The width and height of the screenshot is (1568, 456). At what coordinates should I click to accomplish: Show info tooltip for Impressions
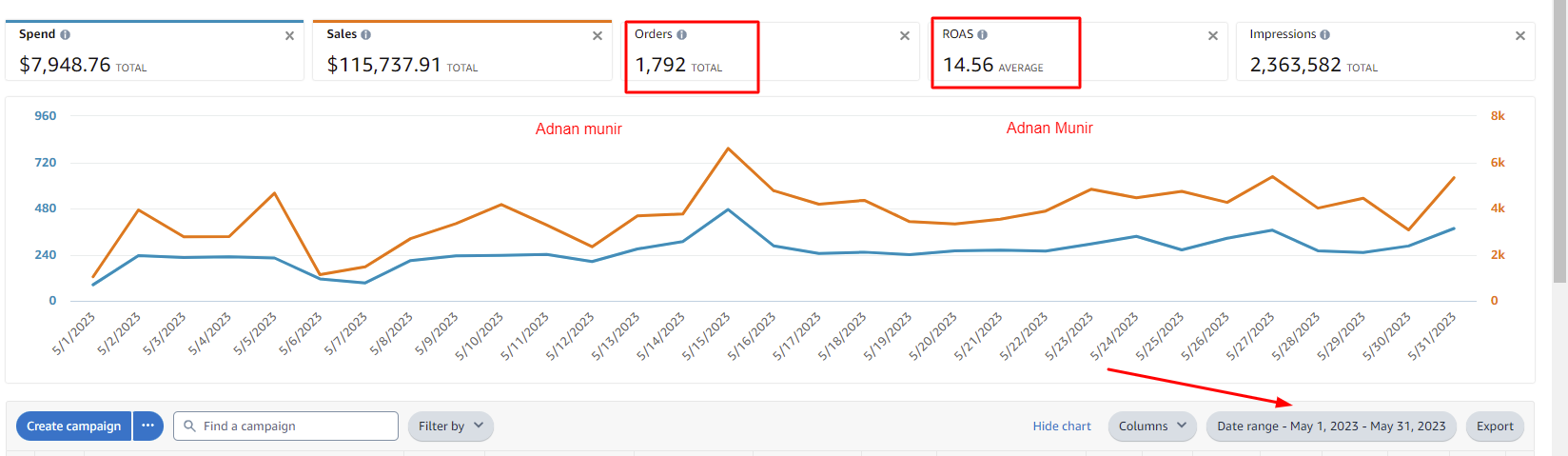tap(1325, 34)
